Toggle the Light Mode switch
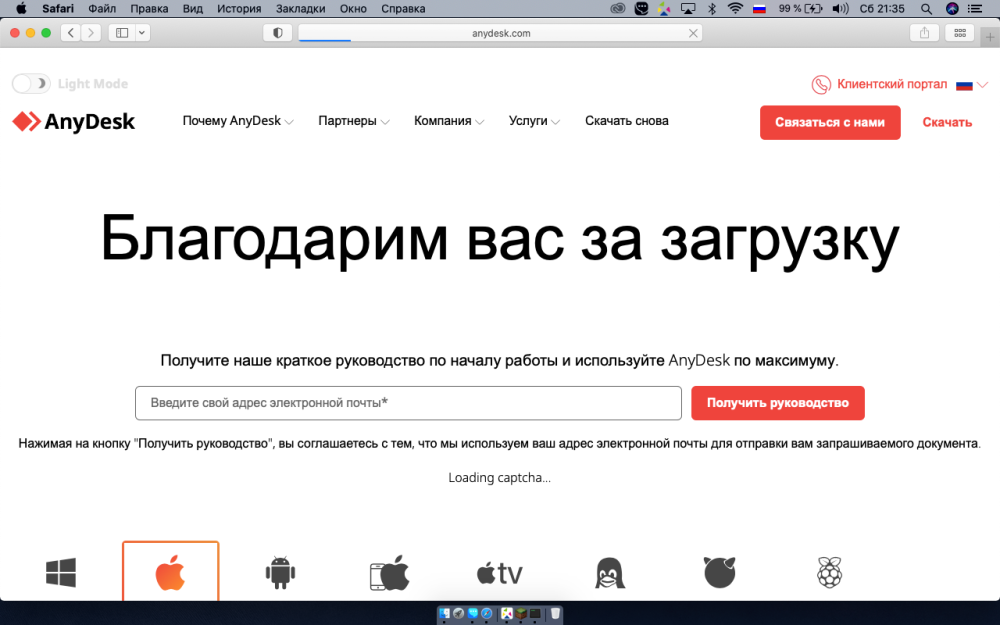The width and height of the screenshot is (1000, 625). click(31, 84)
